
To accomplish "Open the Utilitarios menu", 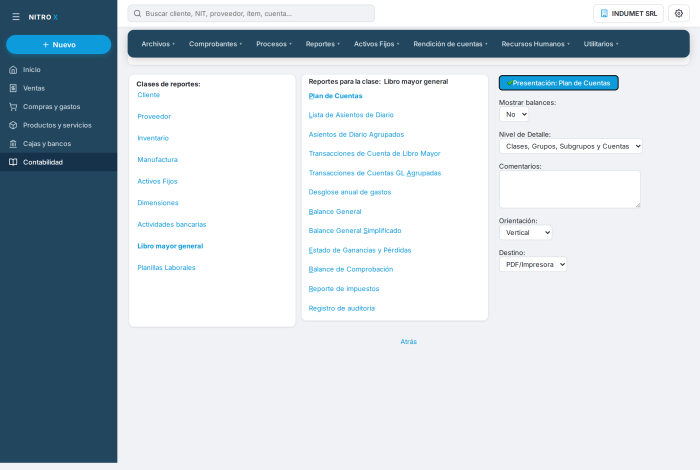I will (x=601, y=44).
